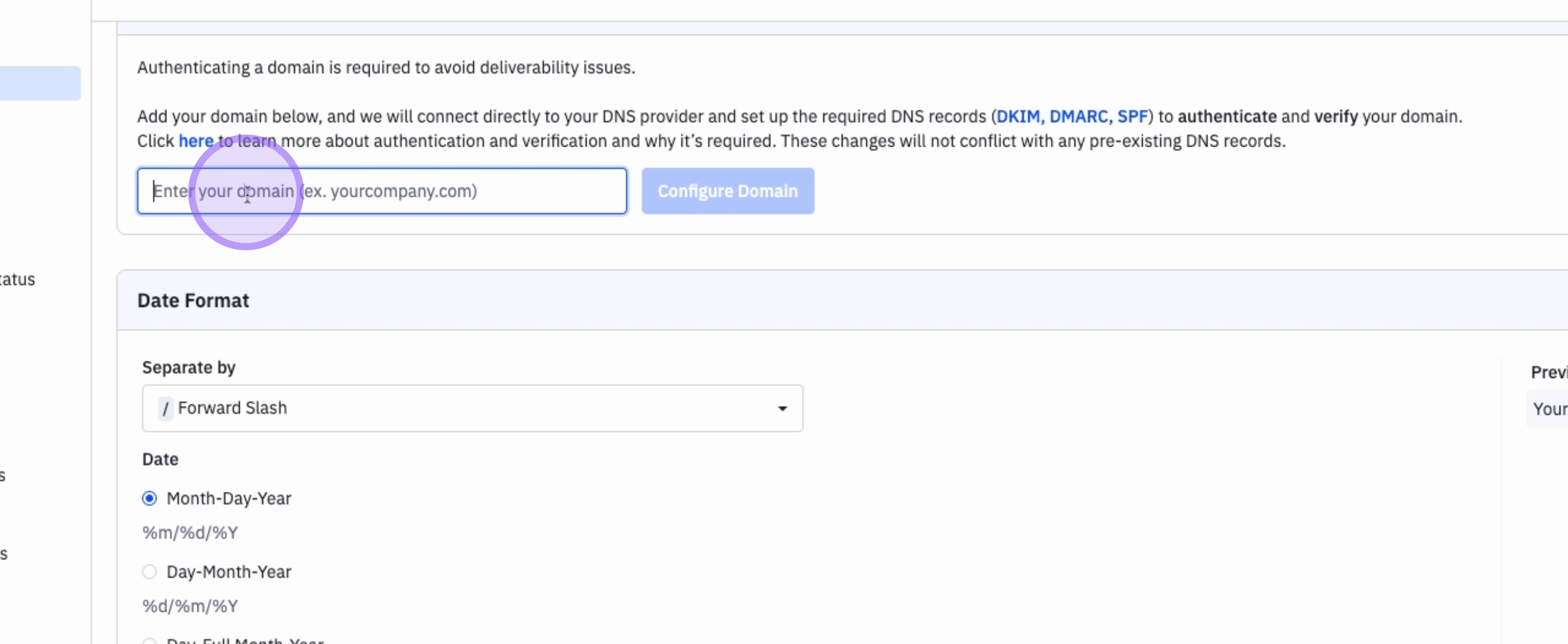Screen dimensions: 1568x644
Task: Click the Separate by dropdown caret arrow
Action: click(782, 408)
